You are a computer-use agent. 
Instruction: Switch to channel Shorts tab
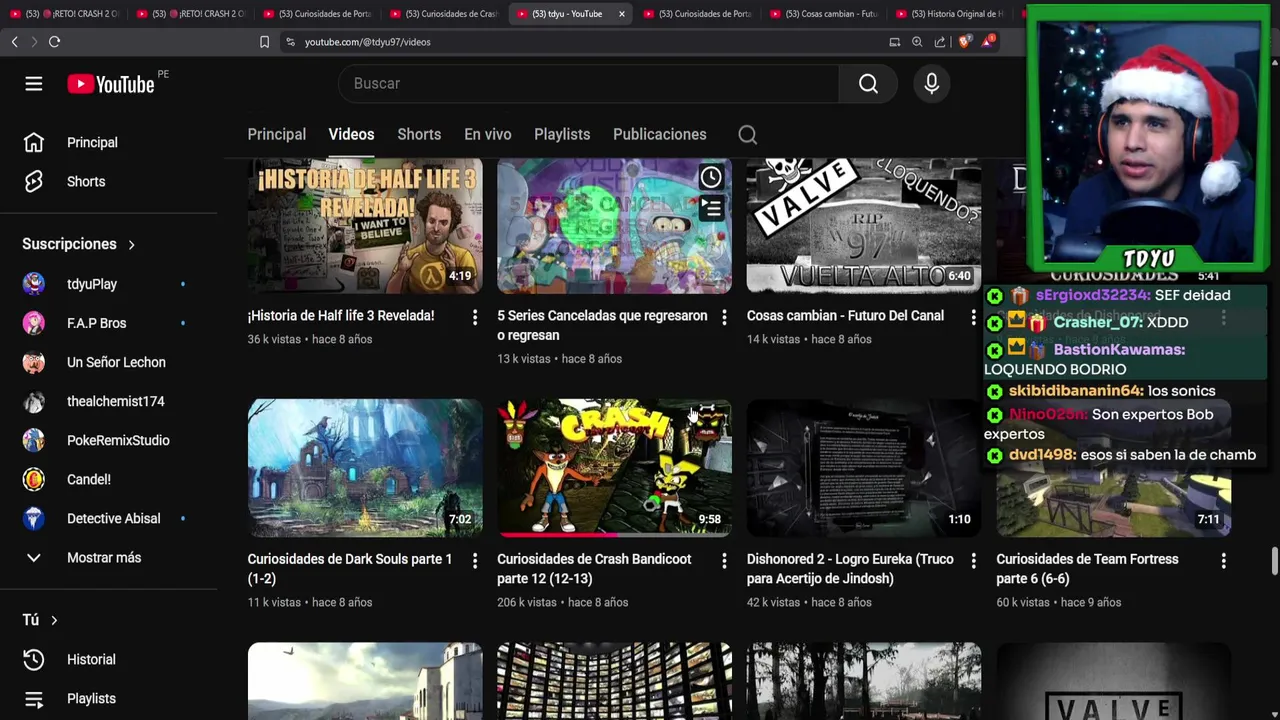click(x=419, y=134)
